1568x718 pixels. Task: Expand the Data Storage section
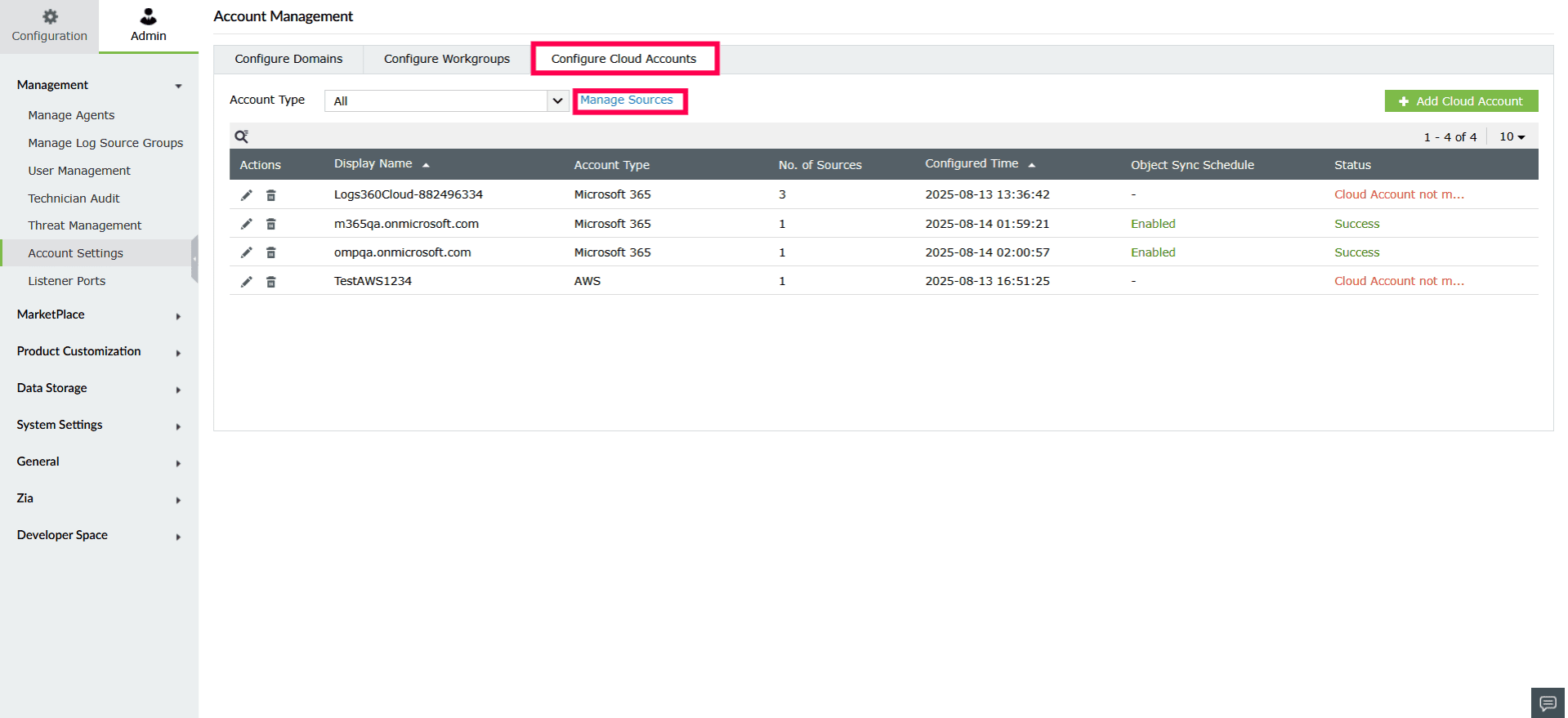point(99,389)
